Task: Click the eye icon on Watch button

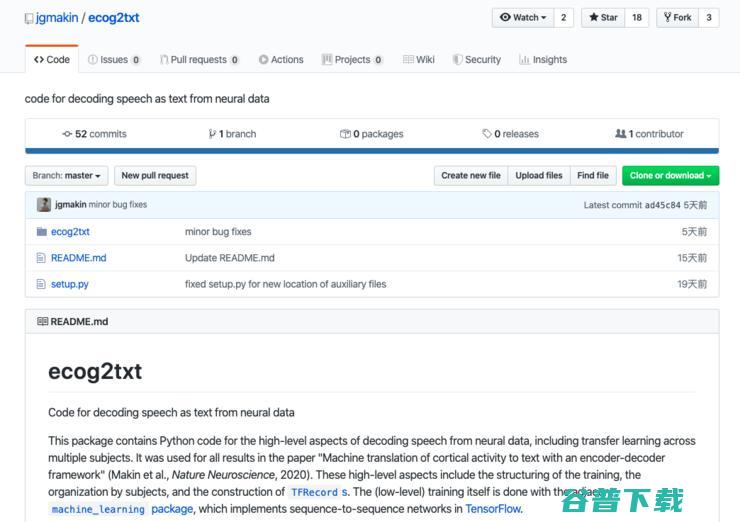Action: (x=505, y=17)
